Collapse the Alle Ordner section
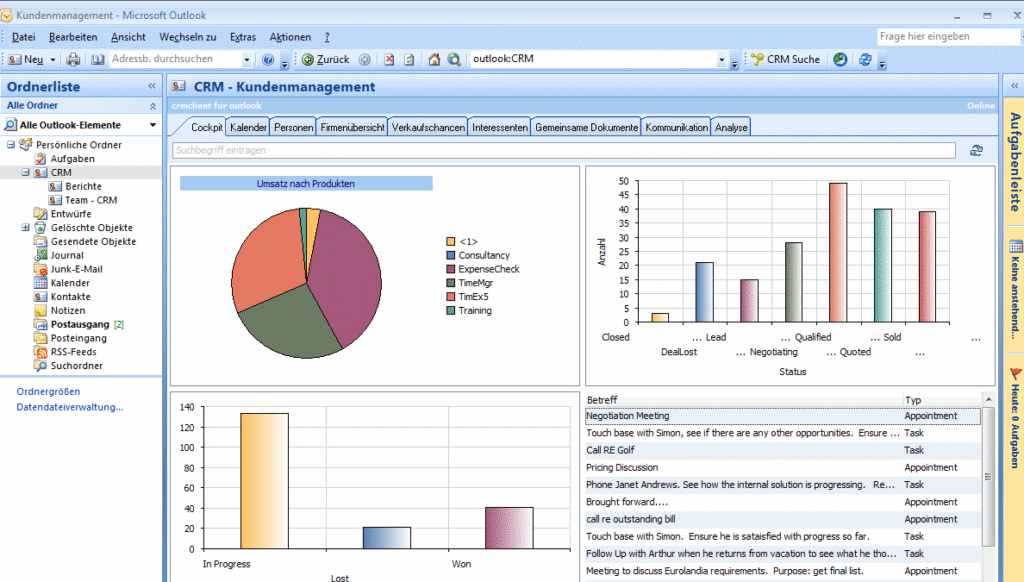Image resolution: width=1024 pixels, height=582 pixels. coord(153,106)
